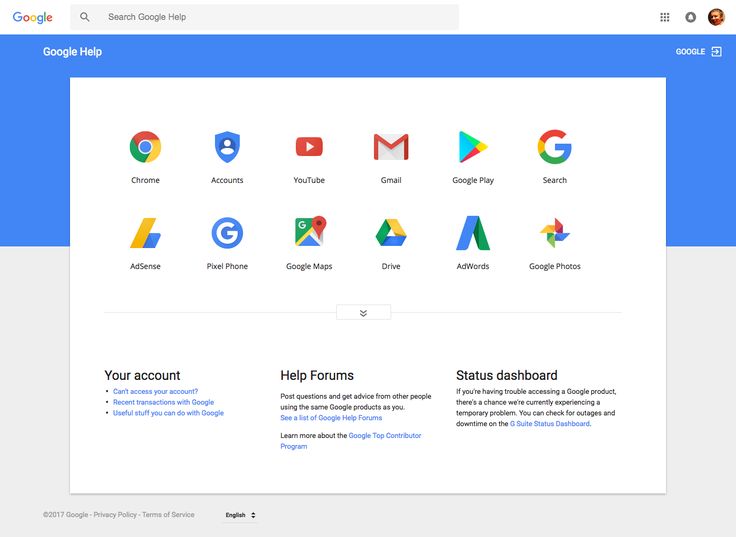Image resolution: width=736 pixels, height=537 pixels.
Task: Click the Google Help header title
Action: pyautogui.click(x=72, y=52)
